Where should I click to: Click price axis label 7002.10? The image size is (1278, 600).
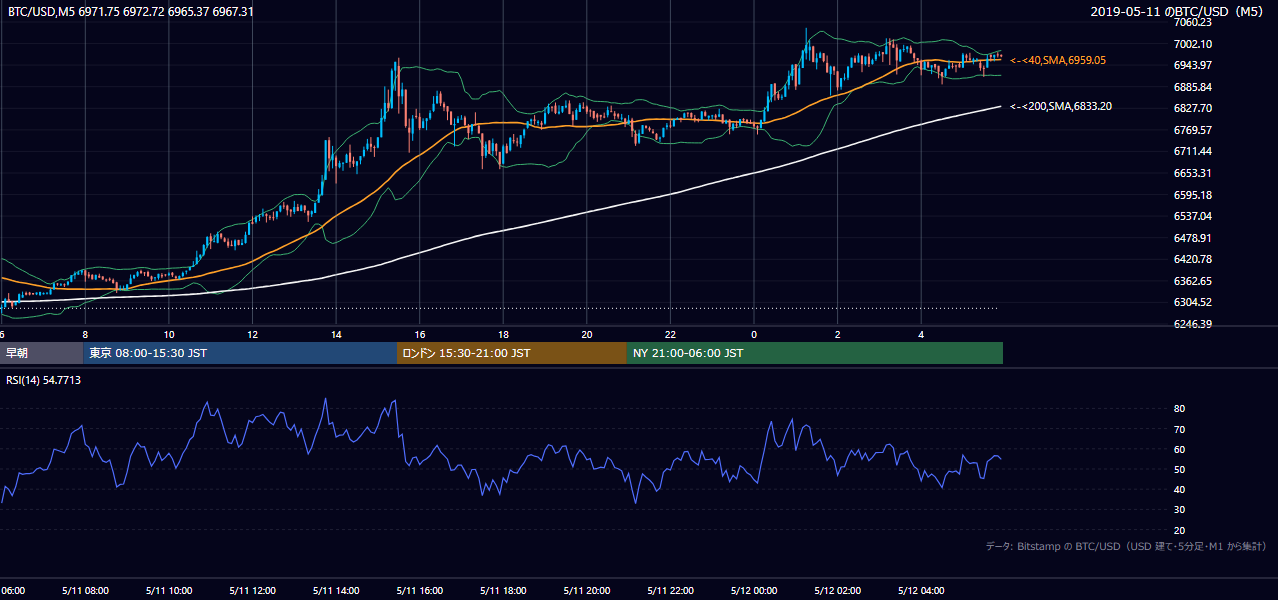[x=1193, y=44]
